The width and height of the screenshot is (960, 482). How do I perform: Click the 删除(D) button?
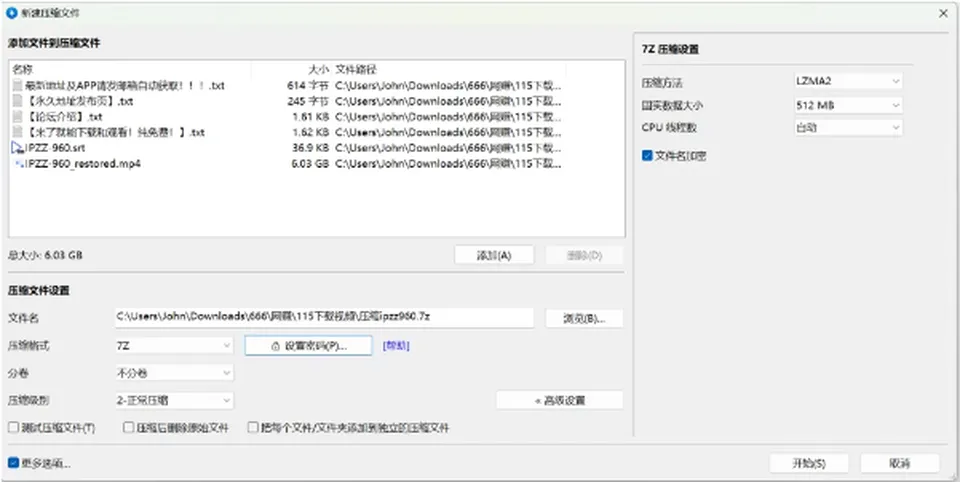pyautogui.click(x=584, y=255)
